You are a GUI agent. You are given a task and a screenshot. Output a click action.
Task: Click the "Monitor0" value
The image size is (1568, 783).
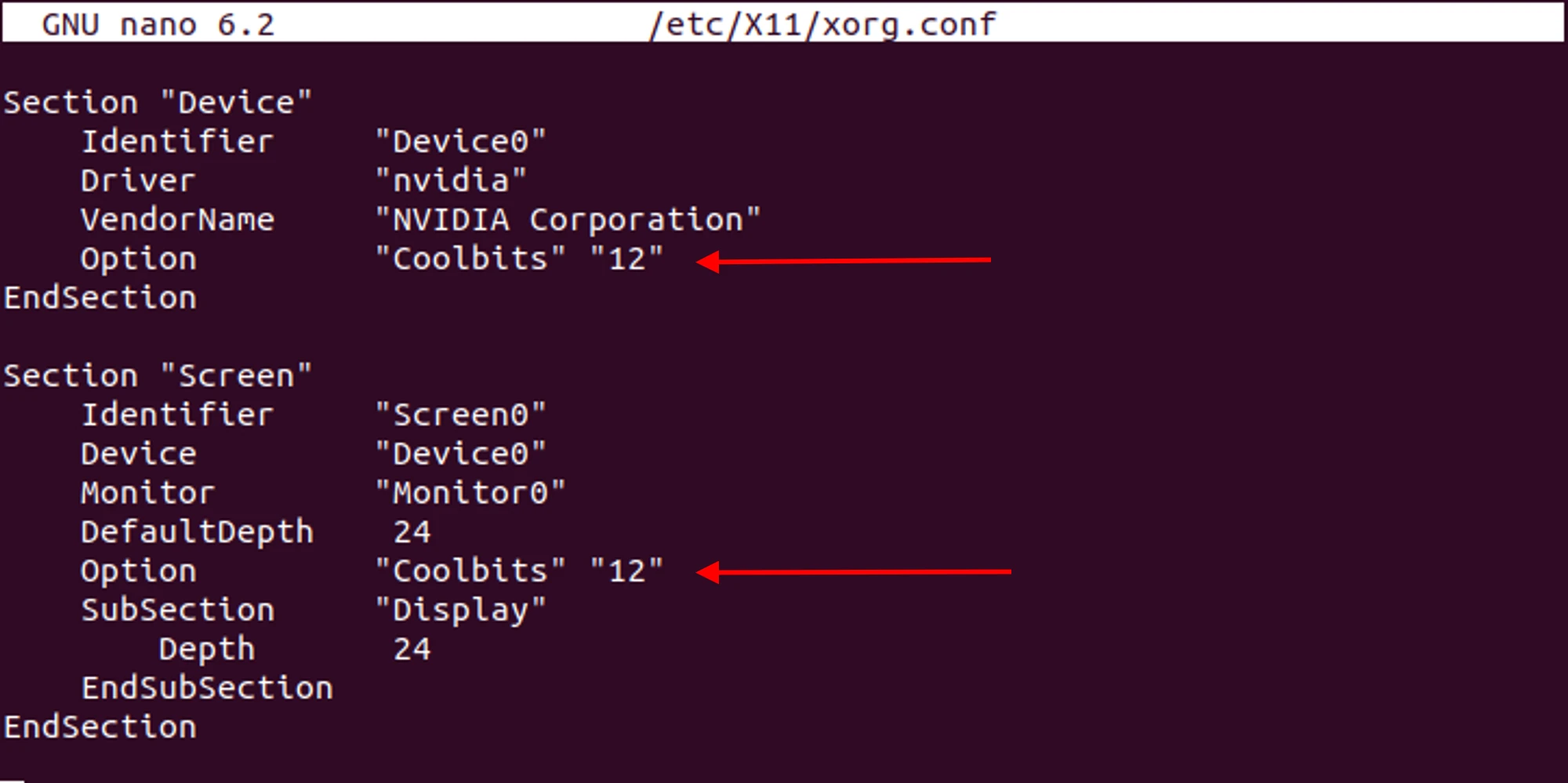click(x=470, y=493)
